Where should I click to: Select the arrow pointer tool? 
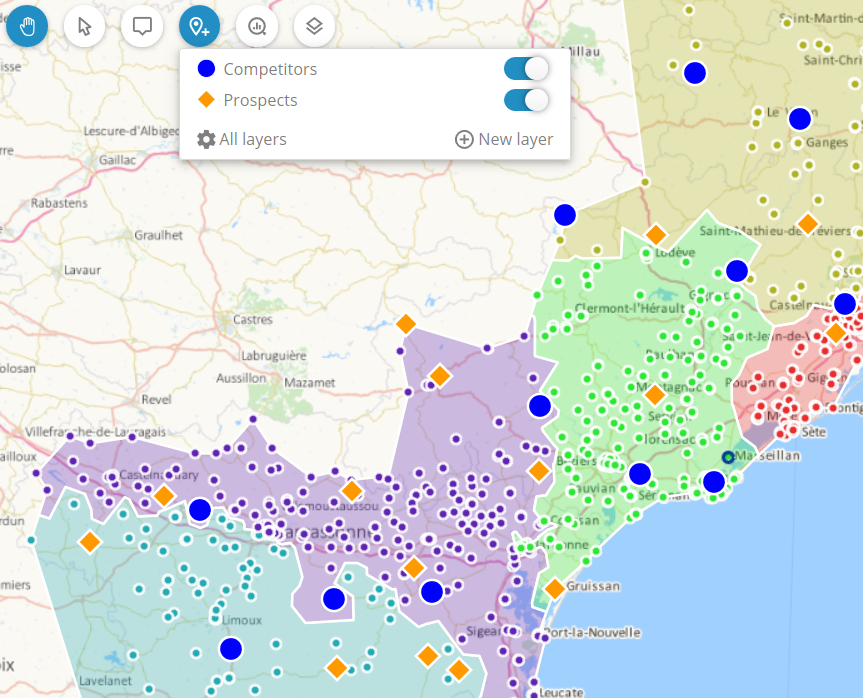pyautogui.click(x=85, y=27)
